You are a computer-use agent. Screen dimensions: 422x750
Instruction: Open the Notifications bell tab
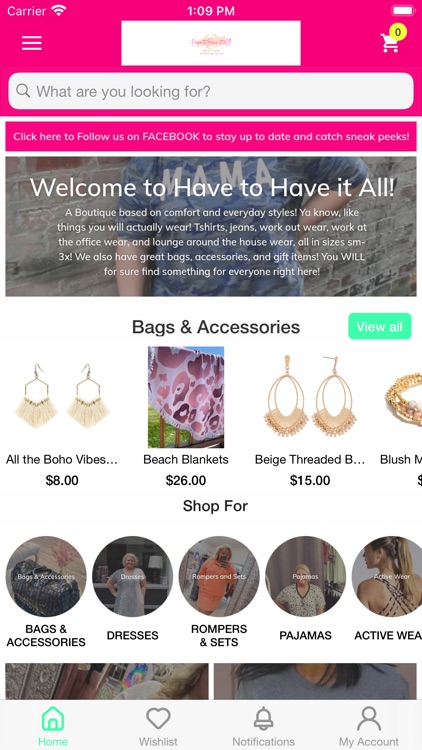tap(263, 726)
